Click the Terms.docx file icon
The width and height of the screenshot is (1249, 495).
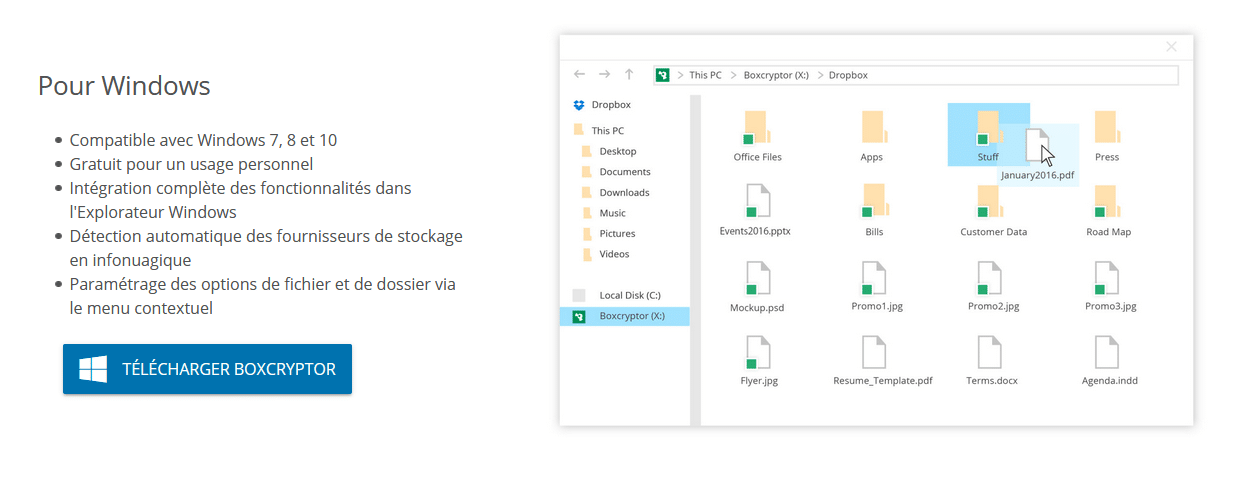point(990,352)
